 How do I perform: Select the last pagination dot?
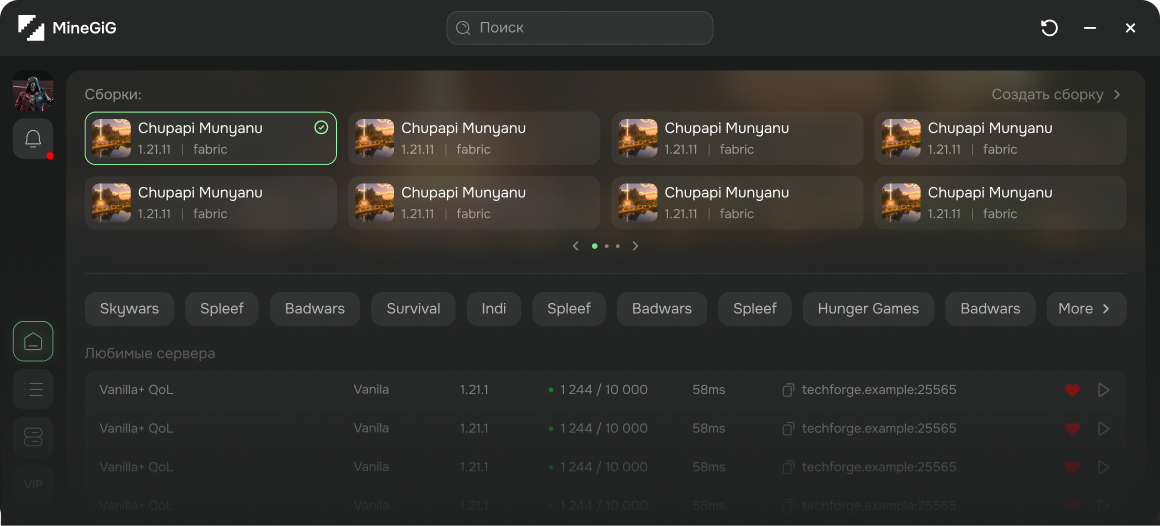pos(618,246)
